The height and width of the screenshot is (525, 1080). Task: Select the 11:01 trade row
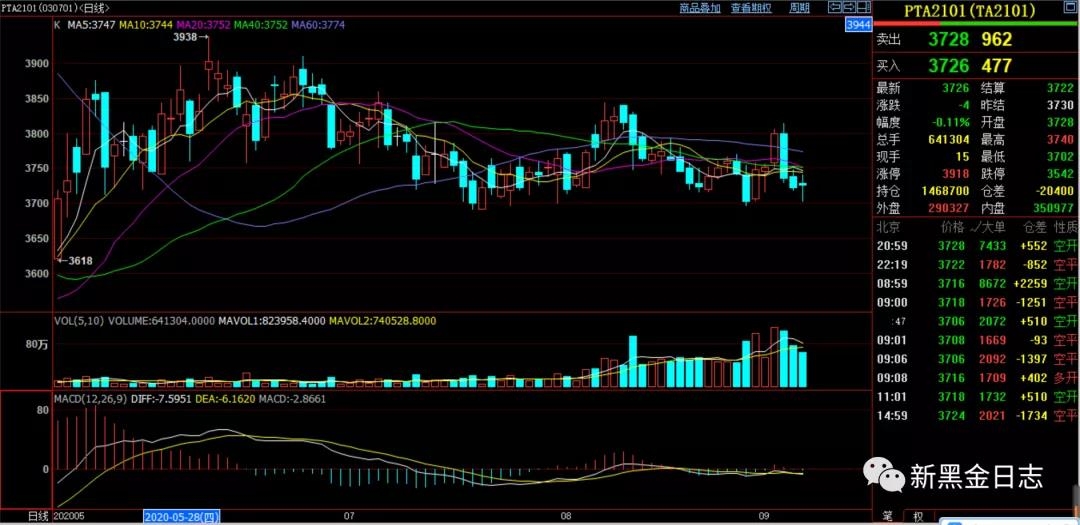point(976,397)
